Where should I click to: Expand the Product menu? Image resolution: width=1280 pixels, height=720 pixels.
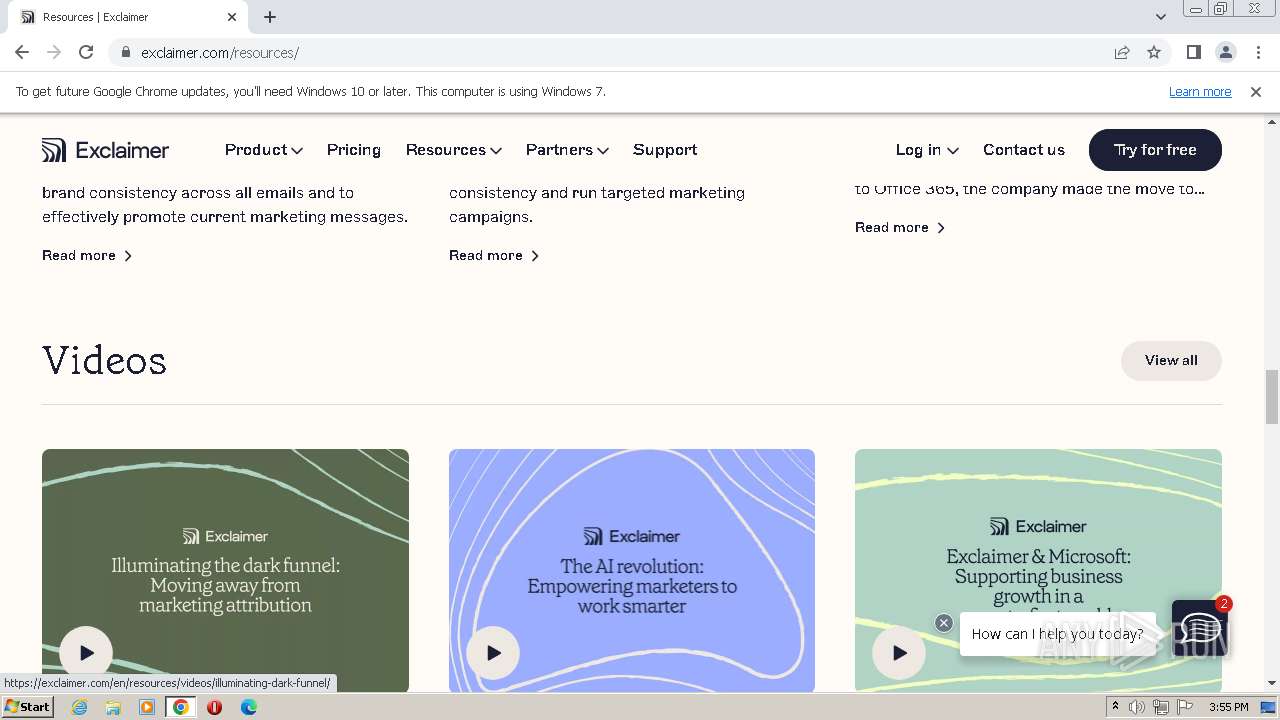[x=263, y=150]
